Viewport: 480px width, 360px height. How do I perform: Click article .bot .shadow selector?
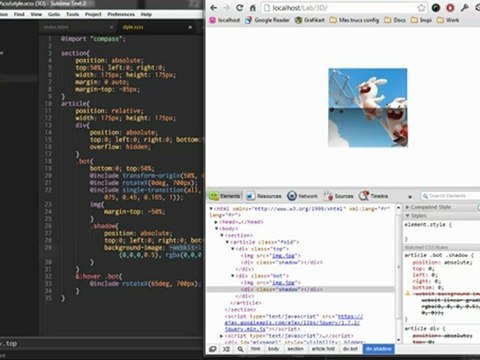(x=438, y=255)
